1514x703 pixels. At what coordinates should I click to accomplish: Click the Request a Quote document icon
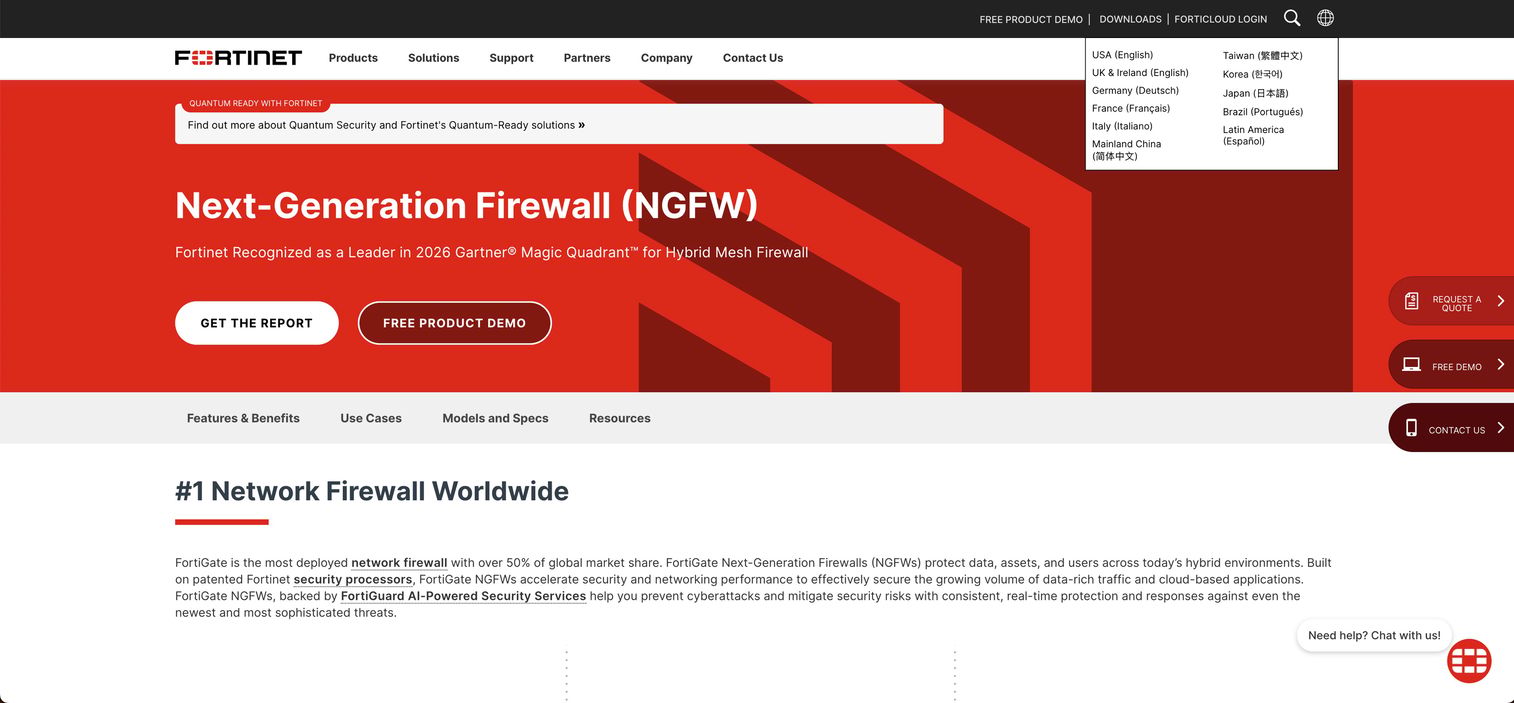(x=1411, y=301)
